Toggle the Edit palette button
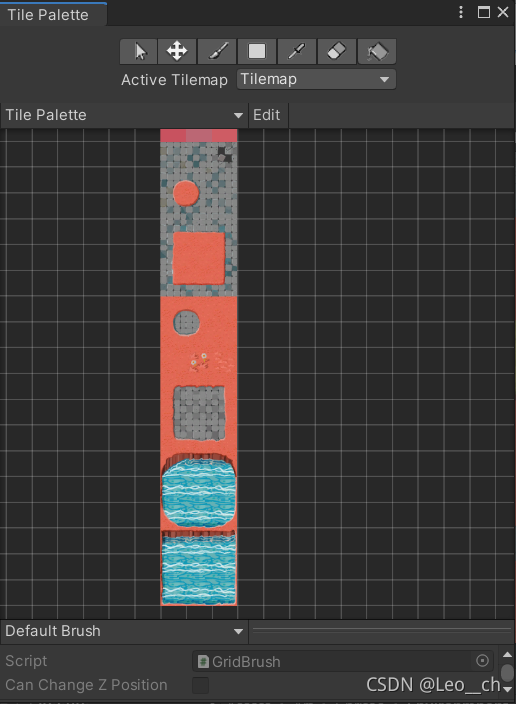The width and height of the screenshot is (516, 704). (x=267, y=115)
